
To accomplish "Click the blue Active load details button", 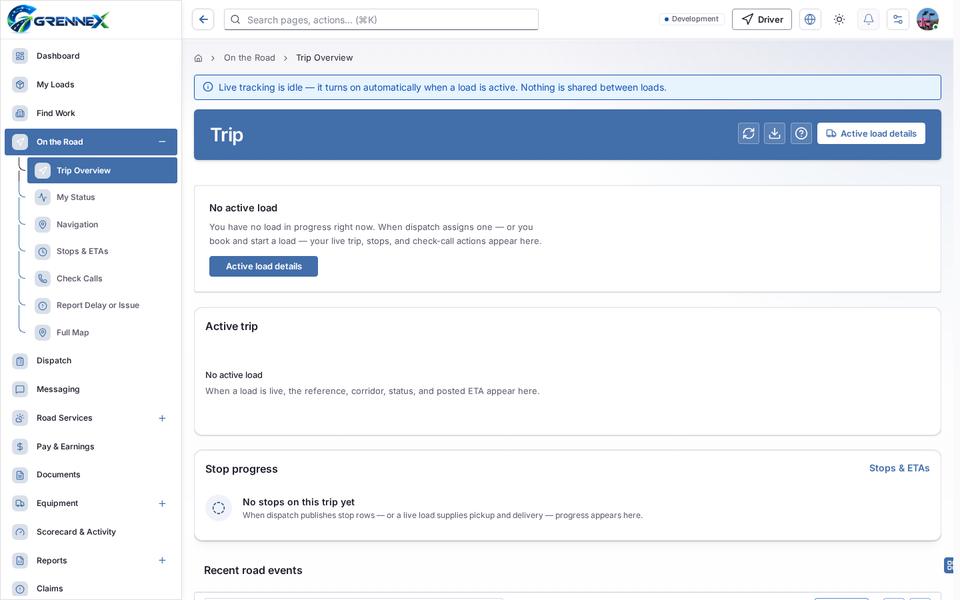I will click(263, 266).
